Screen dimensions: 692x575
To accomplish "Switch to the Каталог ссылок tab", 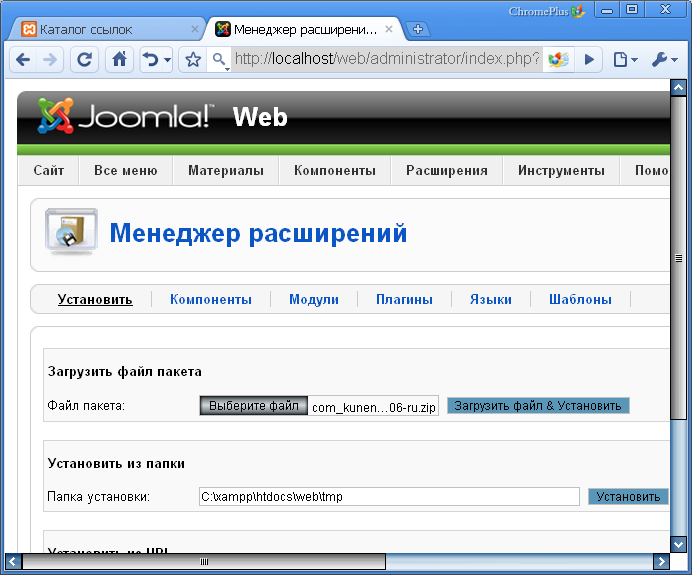I will coord(108,30).
